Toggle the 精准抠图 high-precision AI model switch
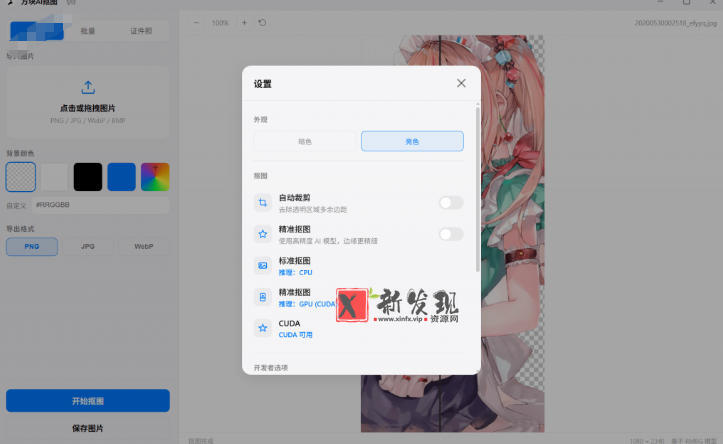This screenshot has width=723, height=444. 451,234
